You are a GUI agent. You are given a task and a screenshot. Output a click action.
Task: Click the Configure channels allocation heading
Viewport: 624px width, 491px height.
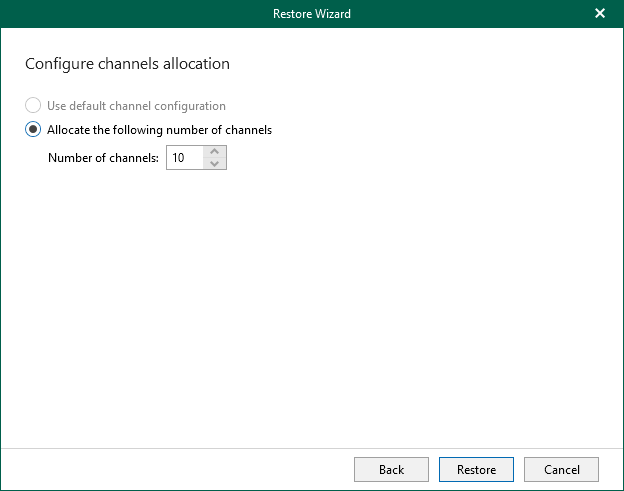pos(127,64)
